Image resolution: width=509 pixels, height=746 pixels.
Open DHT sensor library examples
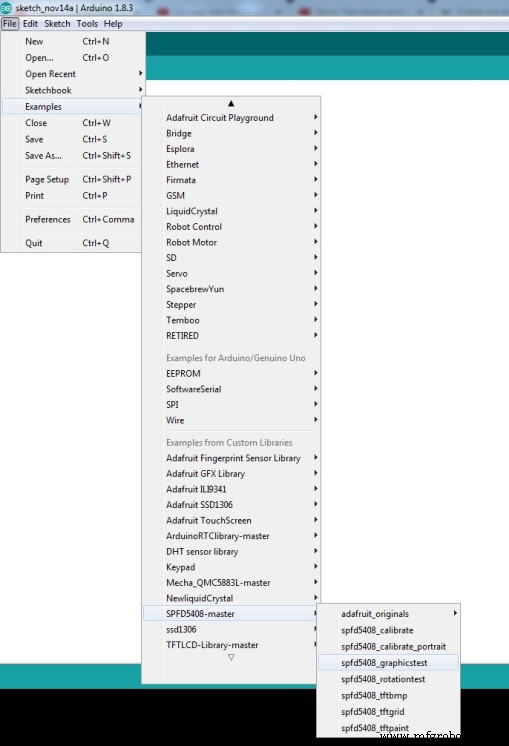pos(231,552)
